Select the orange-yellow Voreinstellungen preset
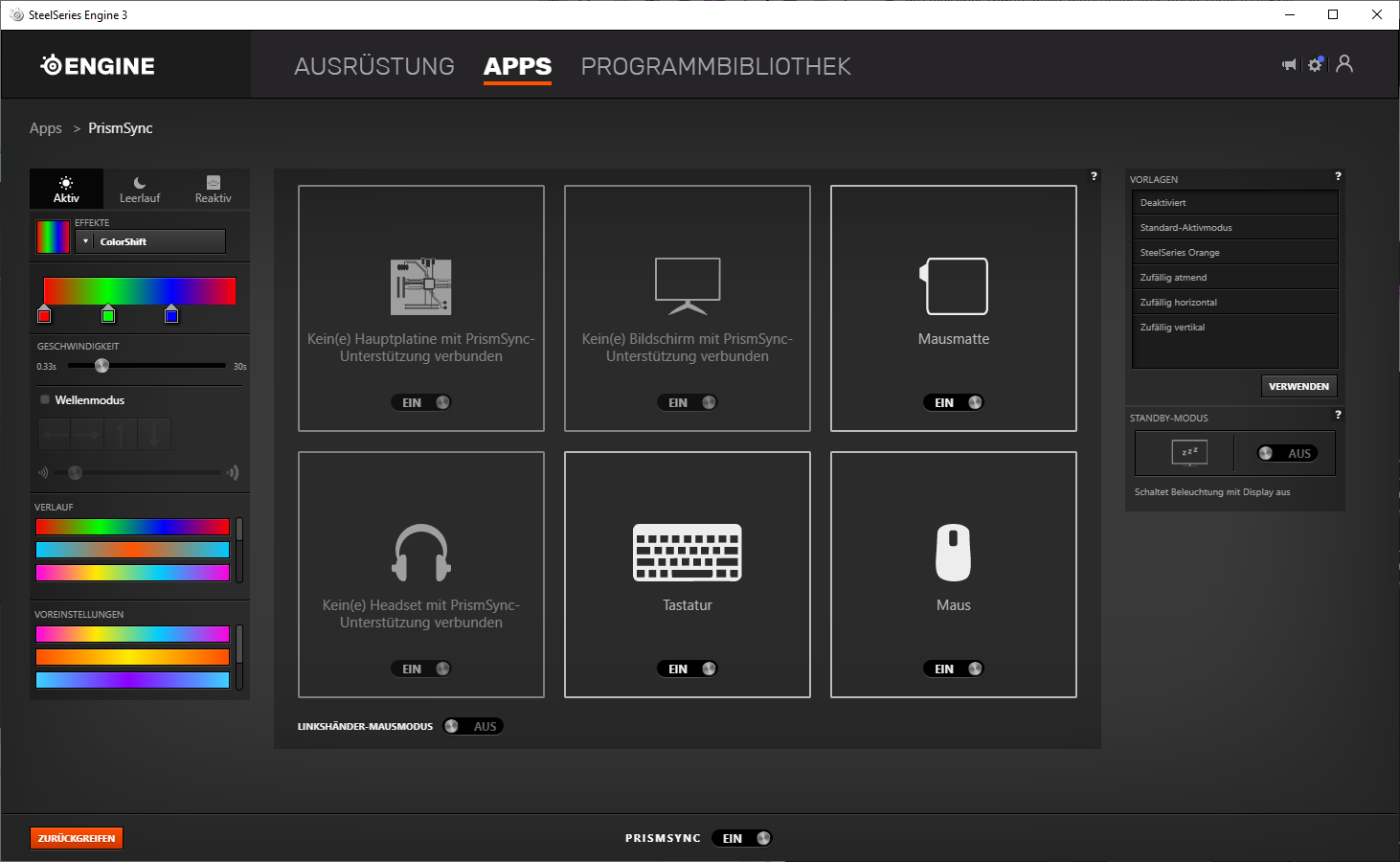Screen dimensions: 1400x862 (x=133, y=657)
